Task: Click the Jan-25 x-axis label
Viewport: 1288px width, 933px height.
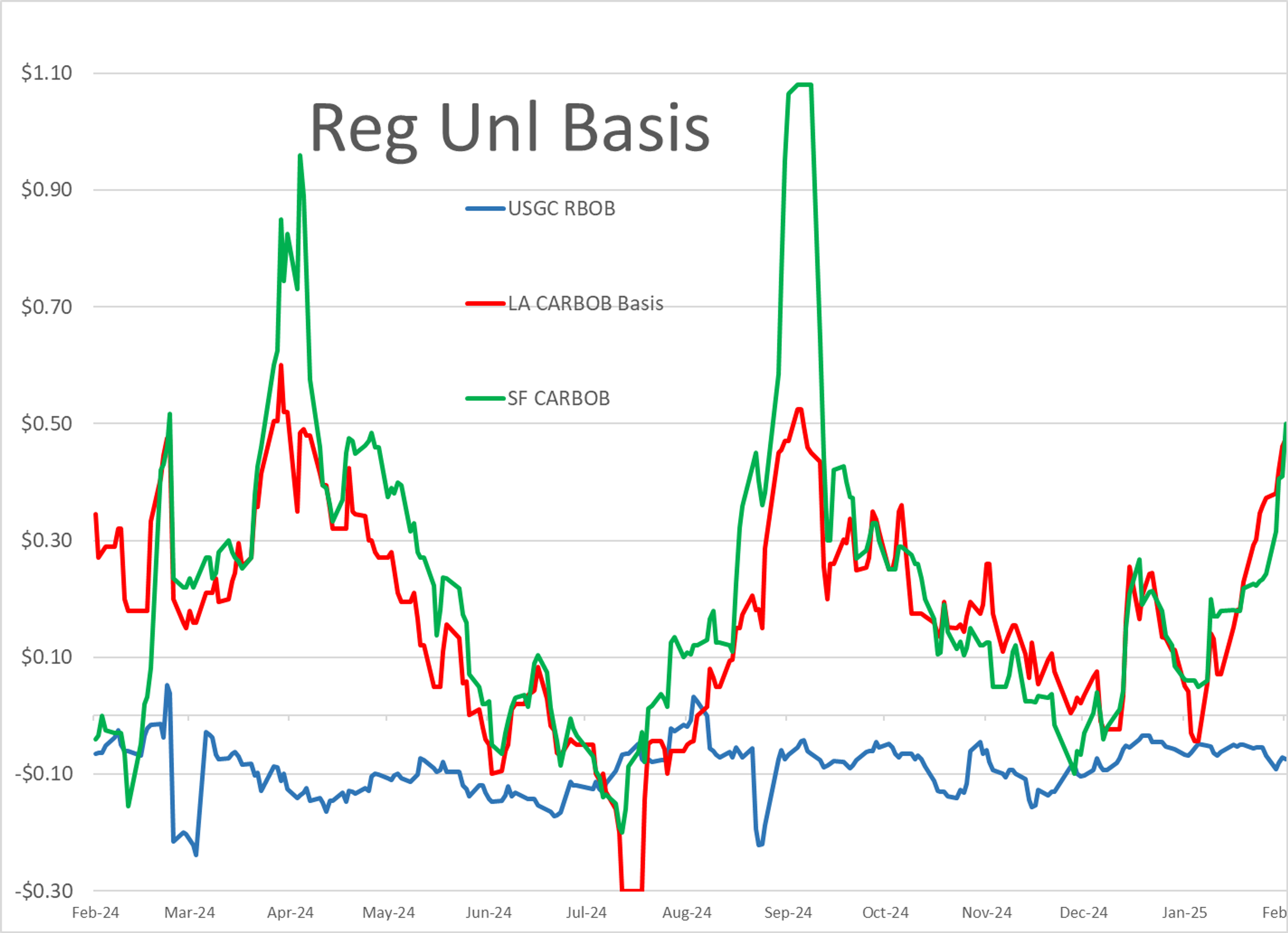Action: click(1184, 913)
